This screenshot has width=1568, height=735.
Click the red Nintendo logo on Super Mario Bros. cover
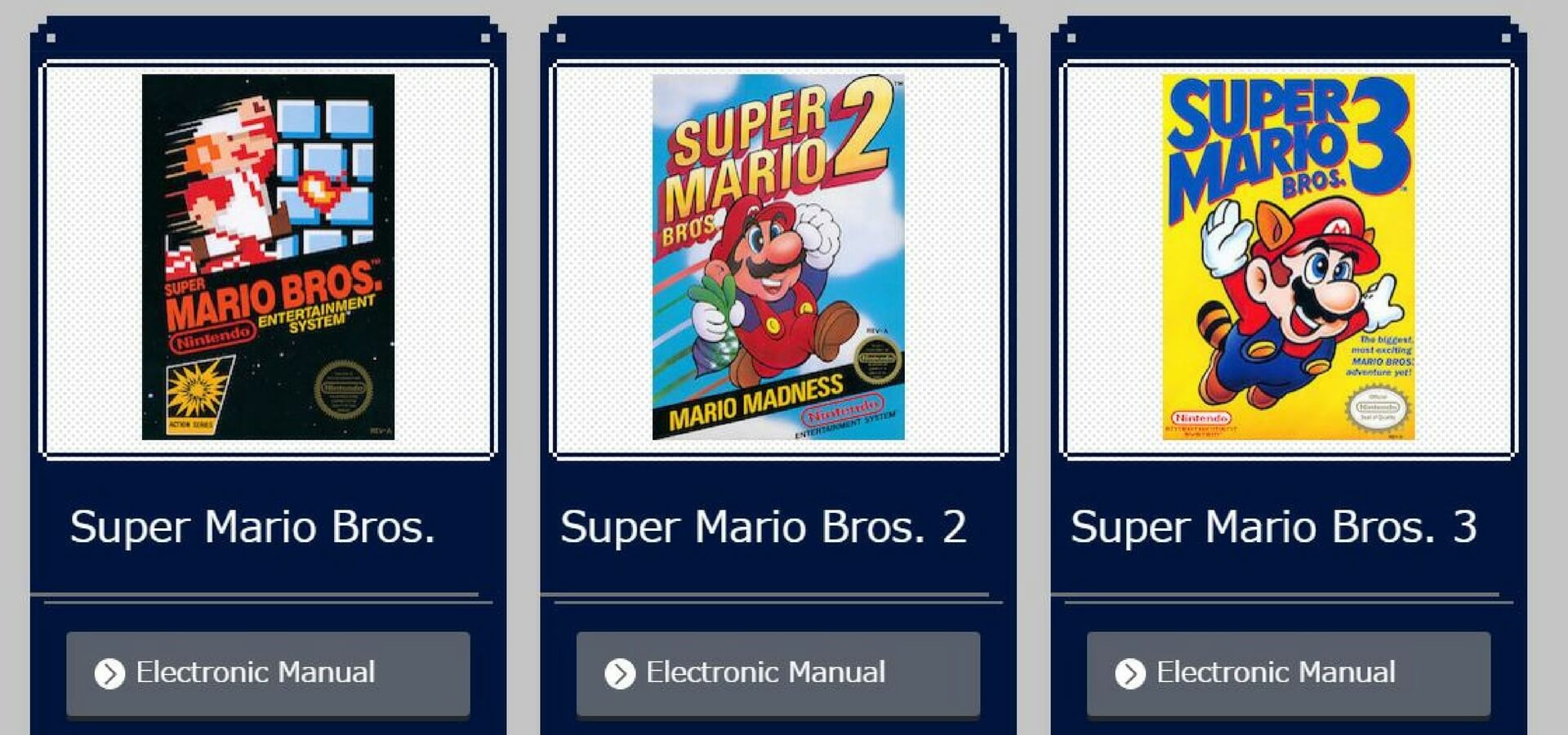click(x=212, y=337)
